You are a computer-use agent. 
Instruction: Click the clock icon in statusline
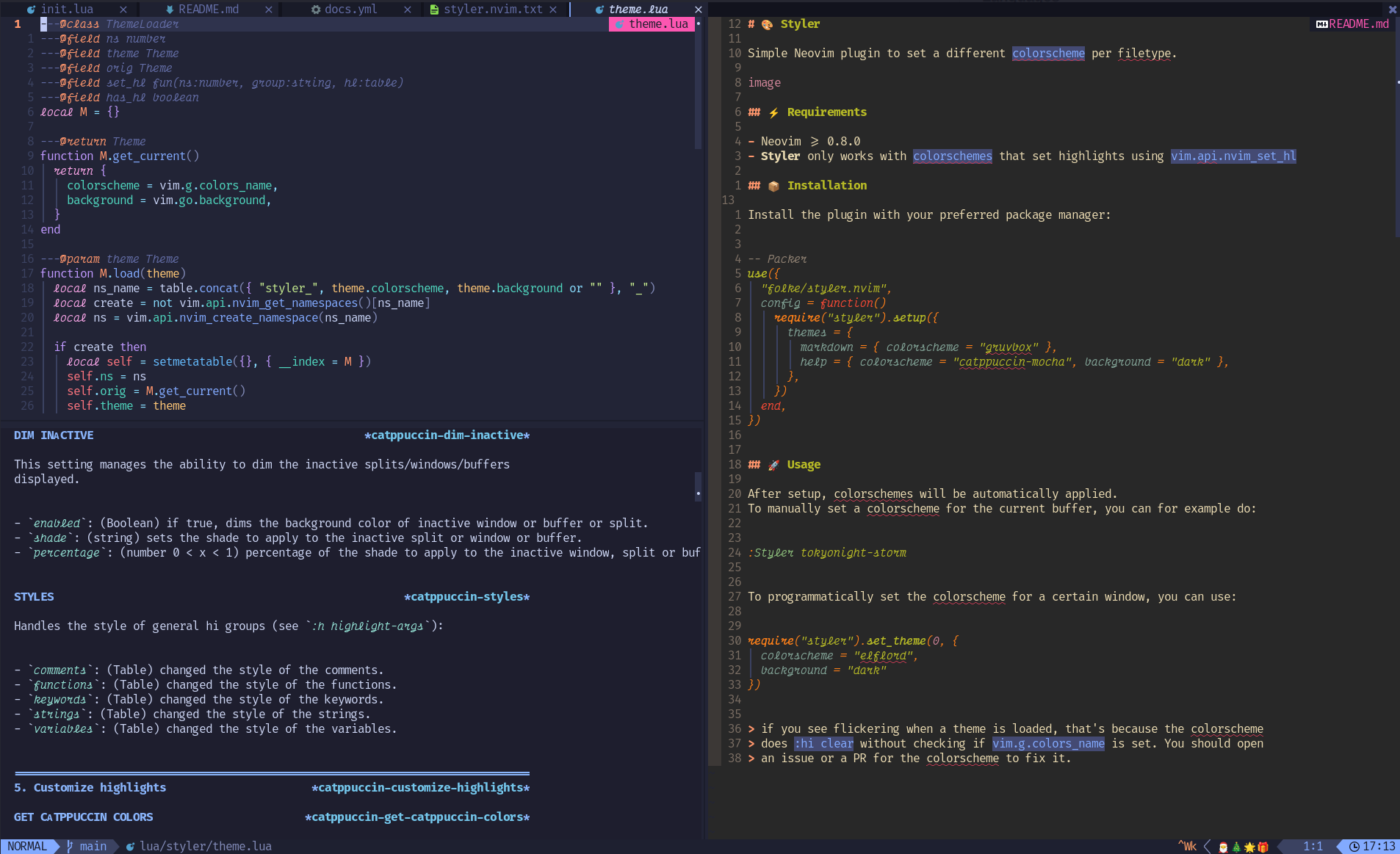[x=1354, y=847]
